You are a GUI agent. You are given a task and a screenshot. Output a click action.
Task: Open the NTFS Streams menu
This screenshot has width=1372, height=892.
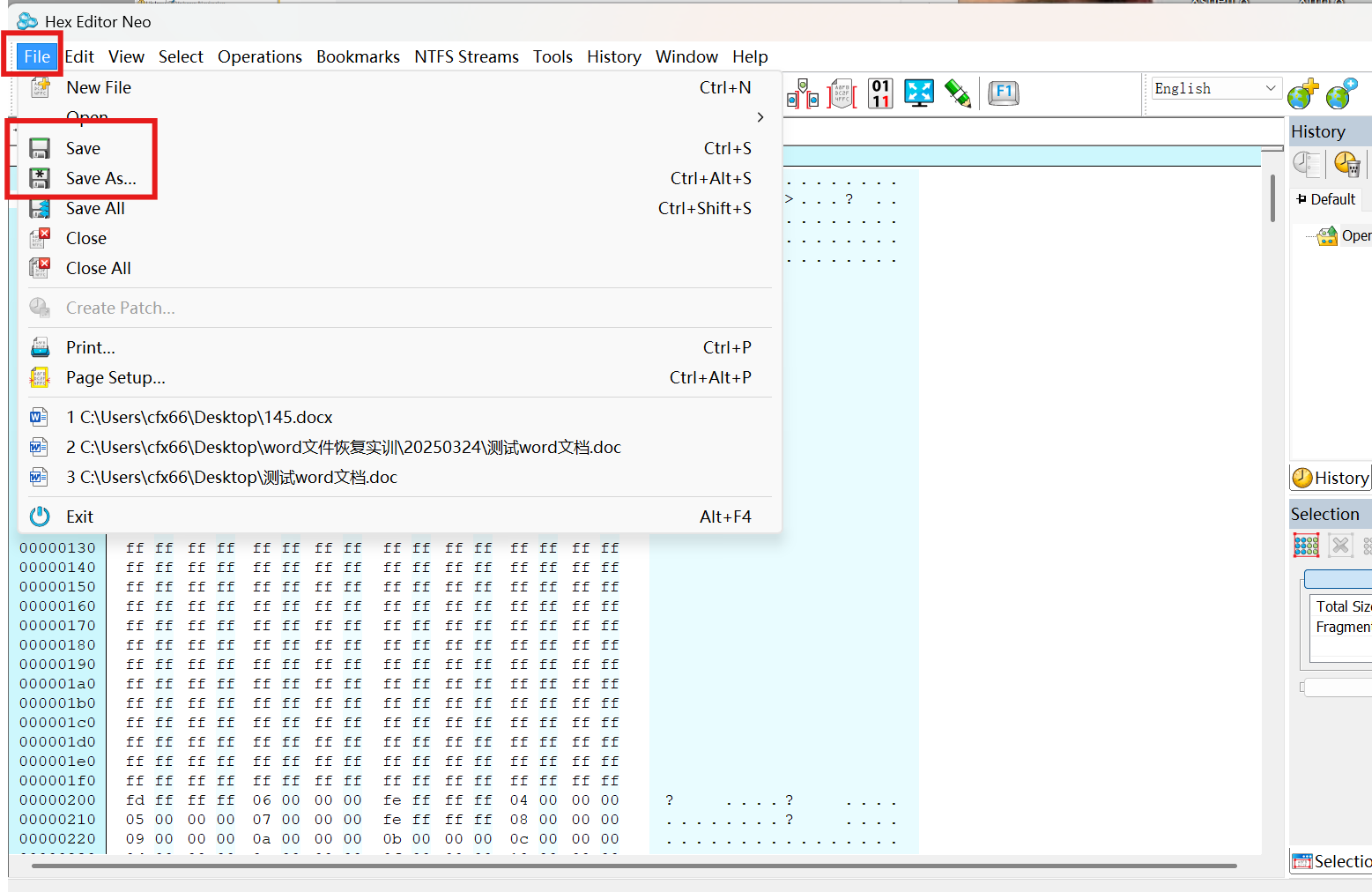[x=466, y=56]
